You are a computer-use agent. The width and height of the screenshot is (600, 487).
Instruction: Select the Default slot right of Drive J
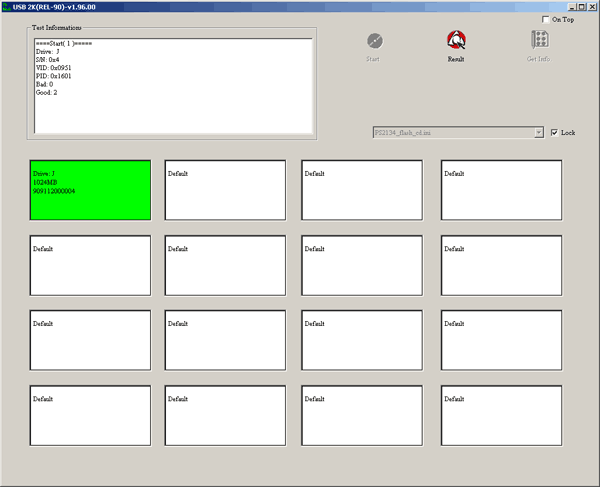225,190
